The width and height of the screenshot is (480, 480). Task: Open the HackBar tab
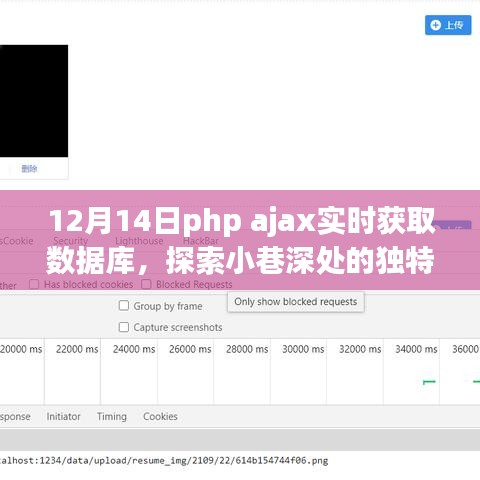(x=201, y=241)
